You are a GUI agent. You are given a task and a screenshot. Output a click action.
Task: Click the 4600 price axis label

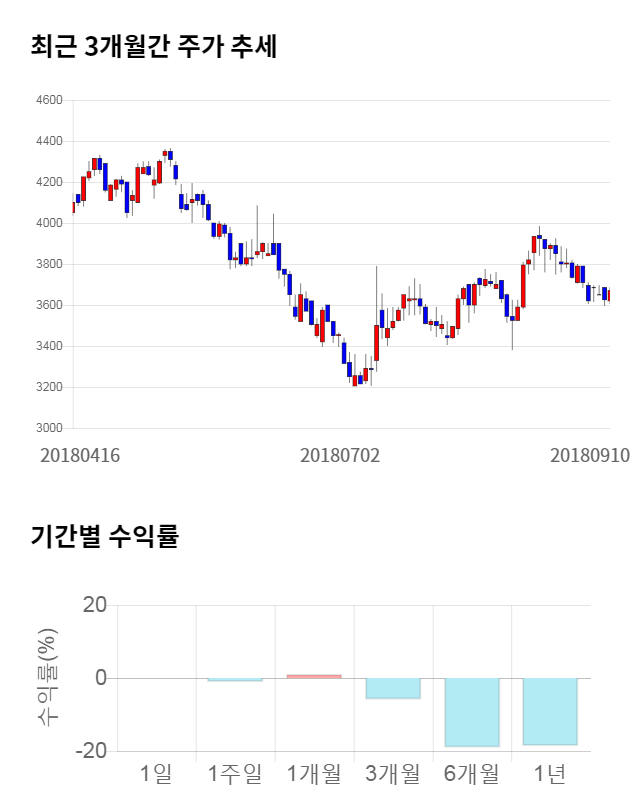[50, 100]
